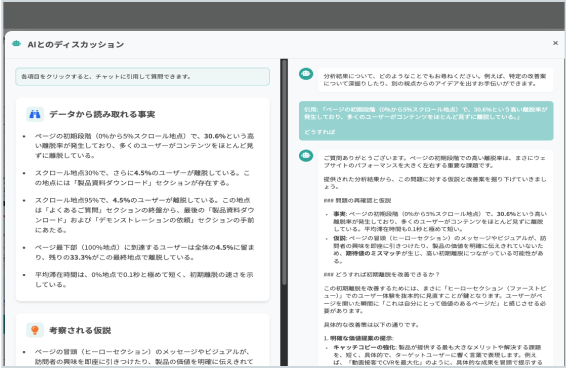Quote the hypothesis about ページの冒頭（ヒーローセクション）

pyautogui.click(x=143, y=356)
